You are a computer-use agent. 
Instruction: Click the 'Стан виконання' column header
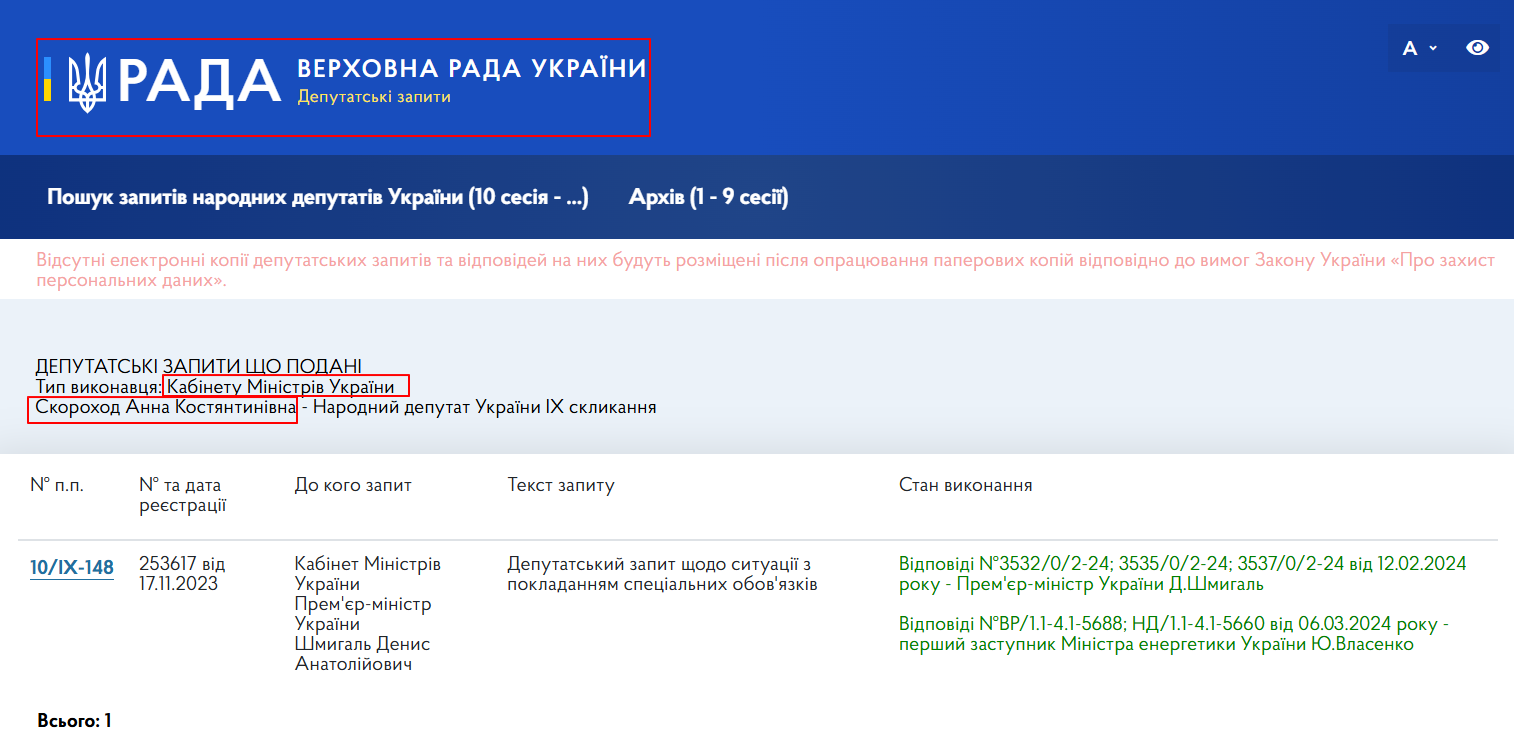click(x=966, y=485)
